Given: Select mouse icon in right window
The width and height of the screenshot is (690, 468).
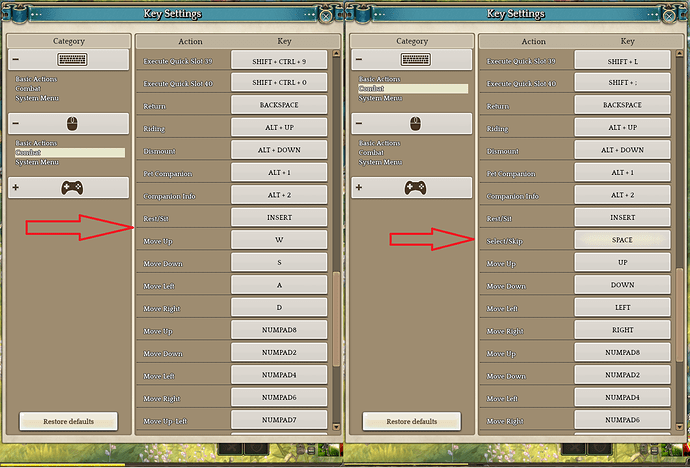Looking at the screenshot, I should pyautogui.click(x=415, y=124).
